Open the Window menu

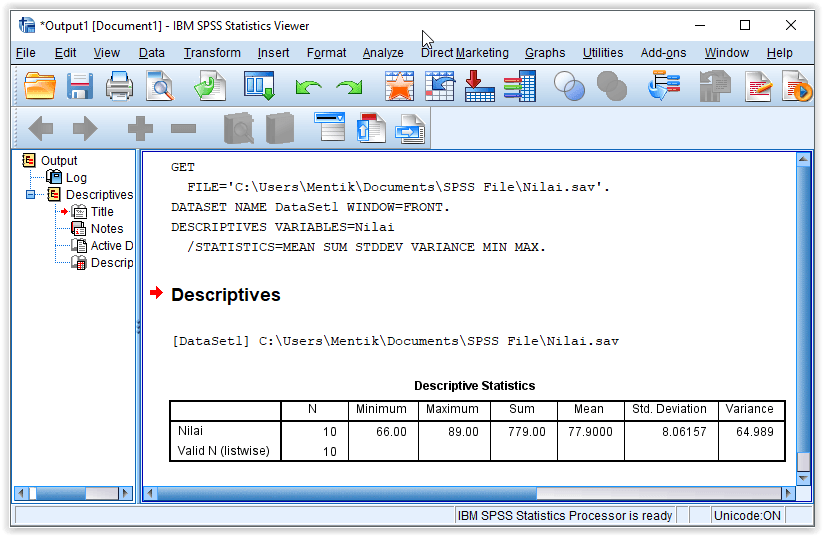[726, 53]
